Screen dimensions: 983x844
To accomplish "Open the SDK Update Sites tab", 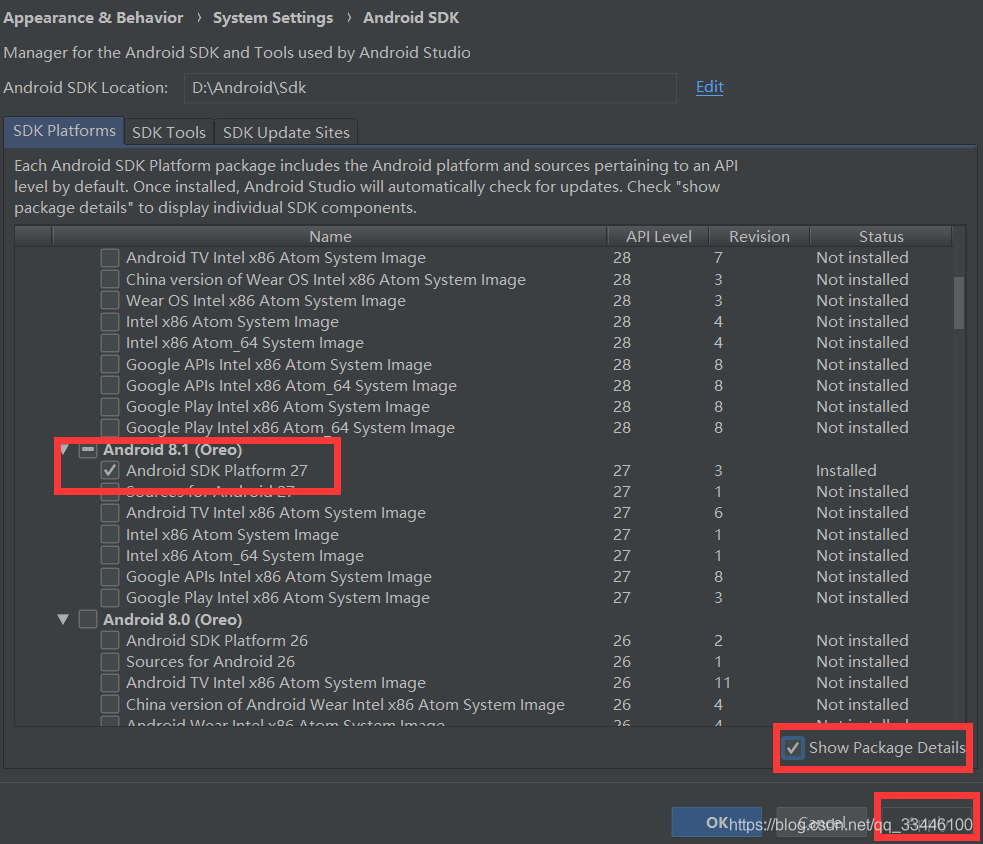I will [x=286, y=132].
